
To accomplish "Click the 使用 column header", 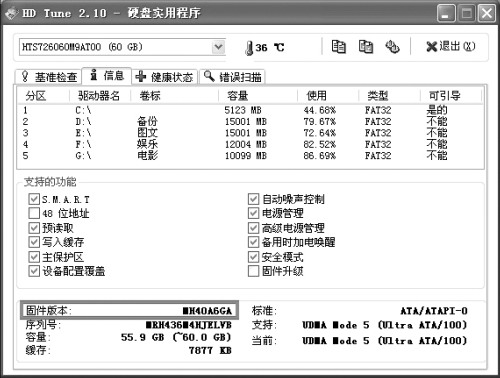I will click(328, 96).
